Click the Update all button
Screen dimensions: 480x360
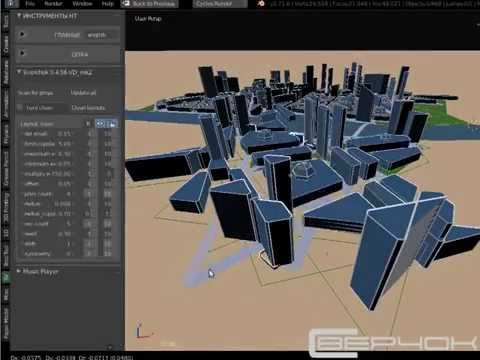(83, 93)
